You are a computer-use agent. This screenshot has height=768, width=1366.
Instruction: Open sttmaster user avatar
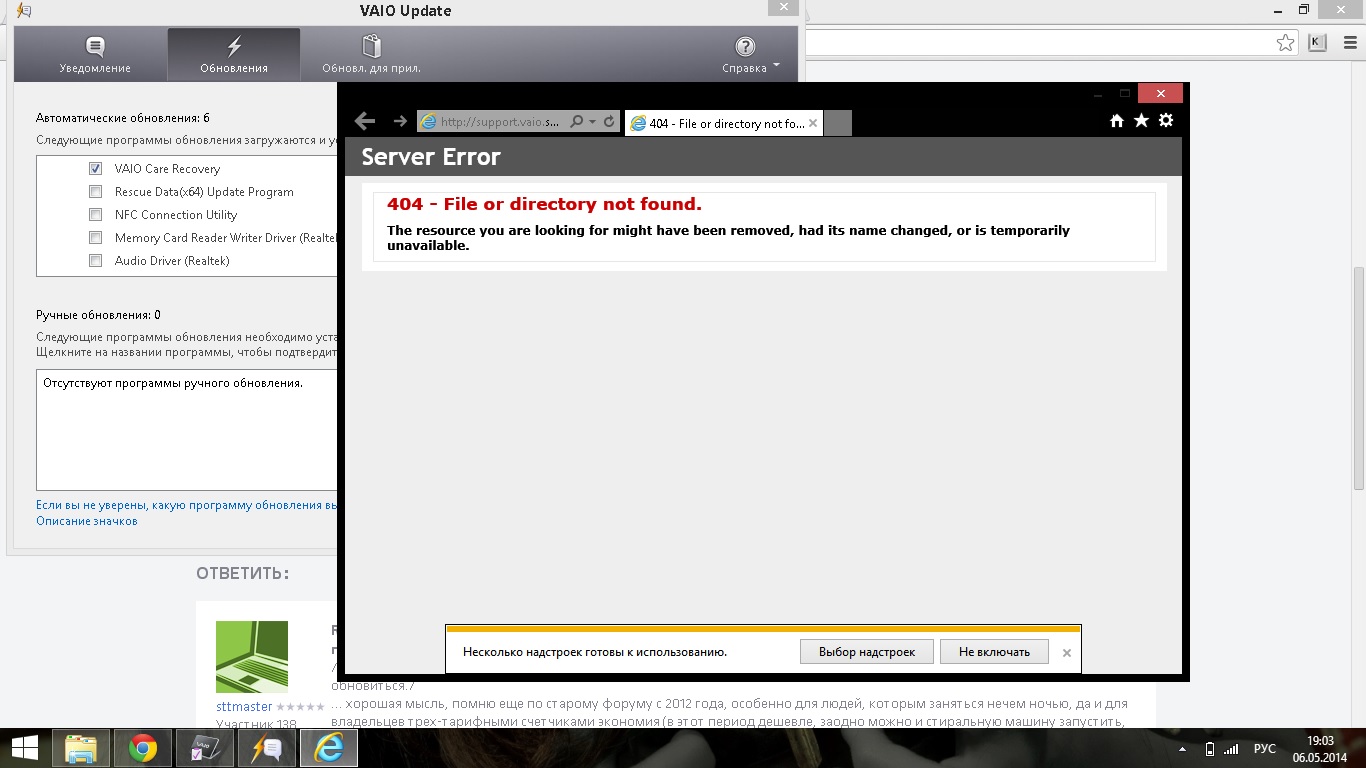click(x=252, y=657)
